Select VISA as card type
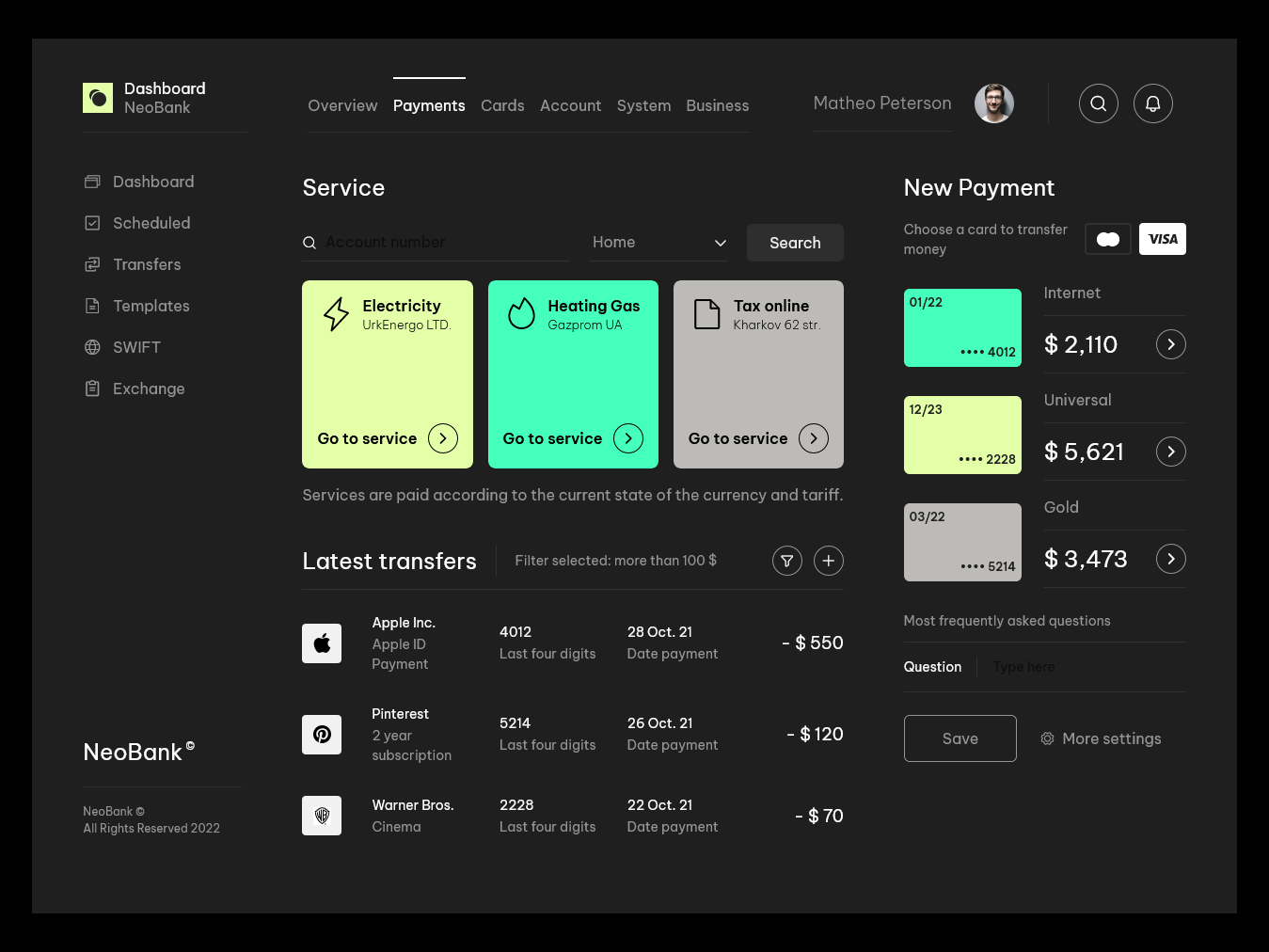 (1162, 239)
